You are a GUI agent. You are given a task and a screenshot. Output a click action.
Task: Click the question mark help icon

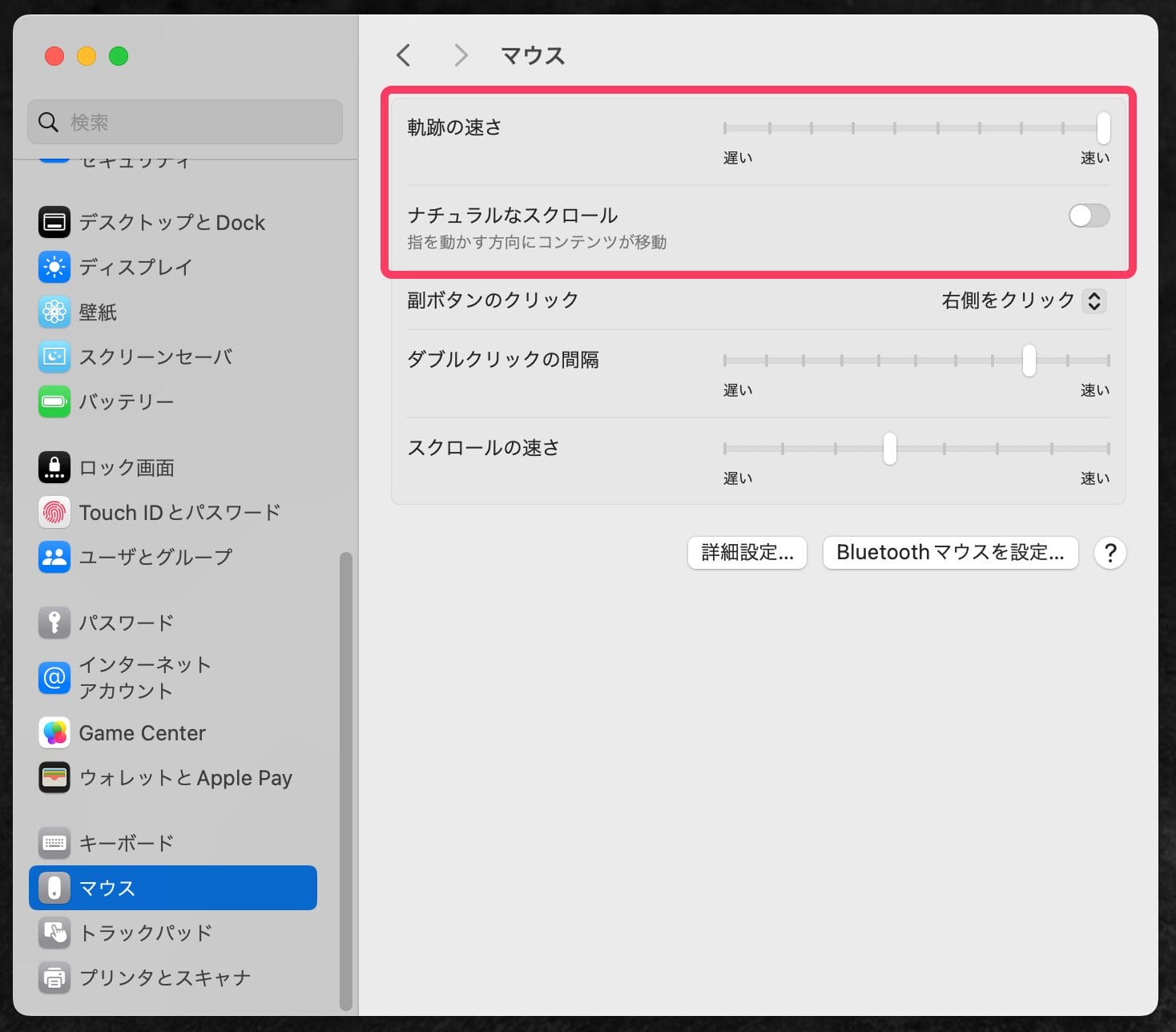tap(1110, 552)
